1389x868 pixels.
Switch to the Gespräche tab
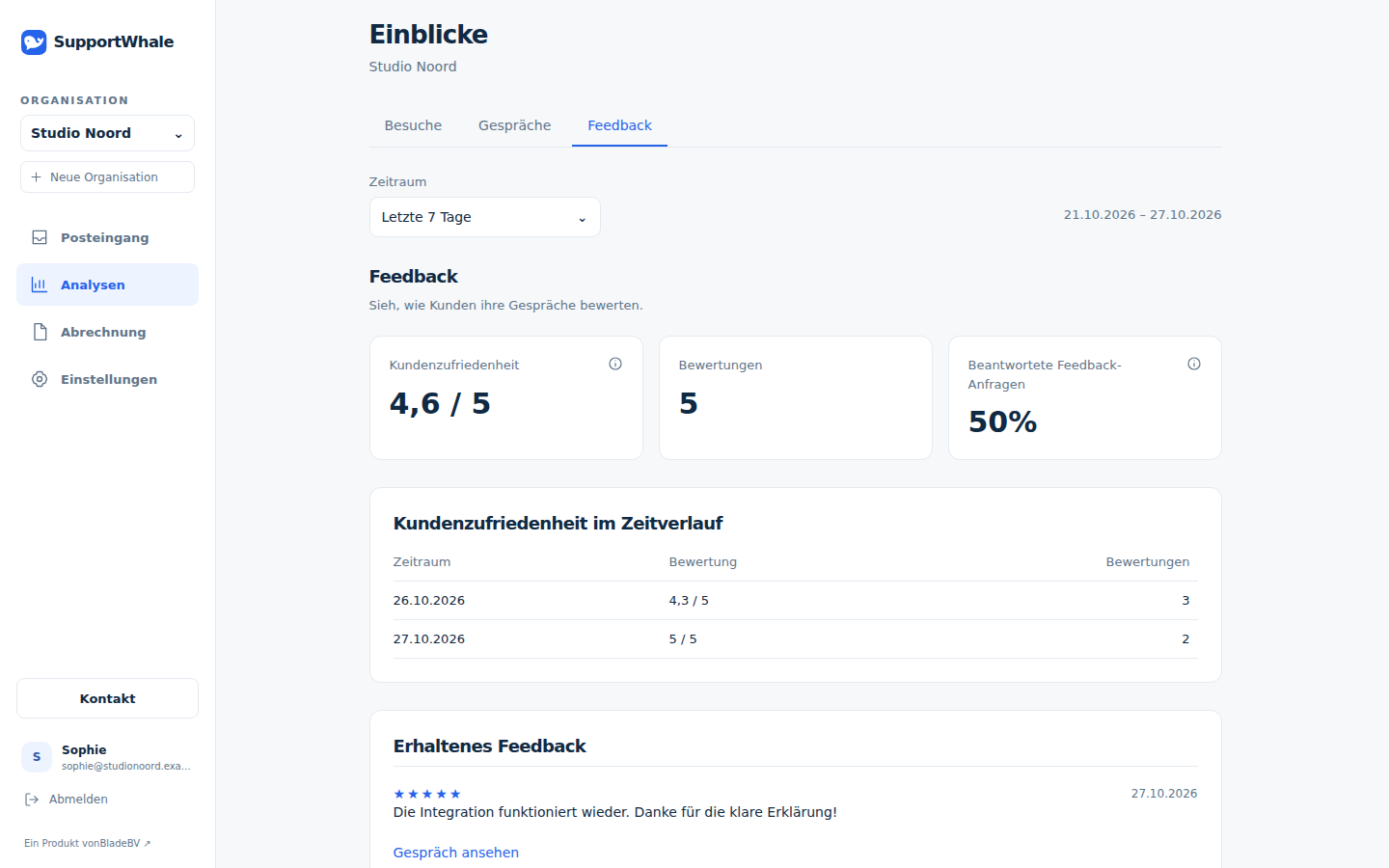tap(515, 125)
